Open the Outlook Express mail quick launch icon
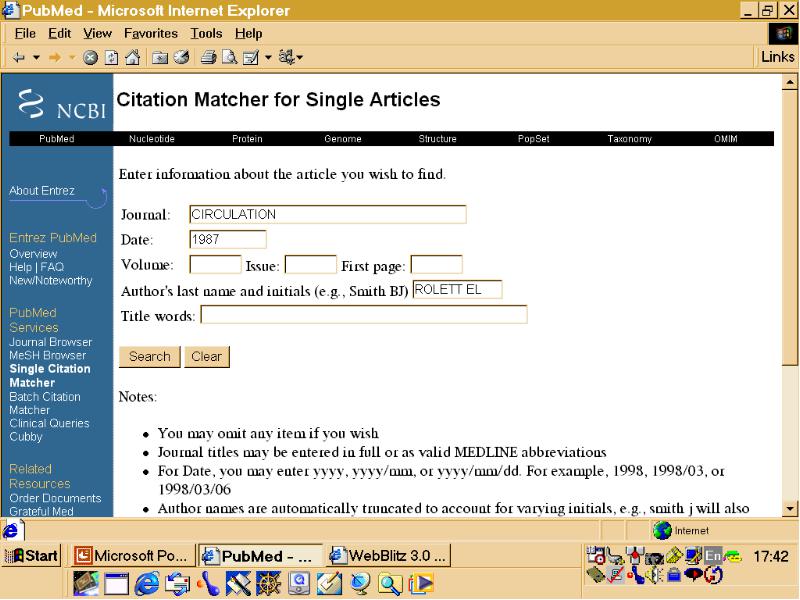Screen dimensions: 800x600 tap(177, 584)
